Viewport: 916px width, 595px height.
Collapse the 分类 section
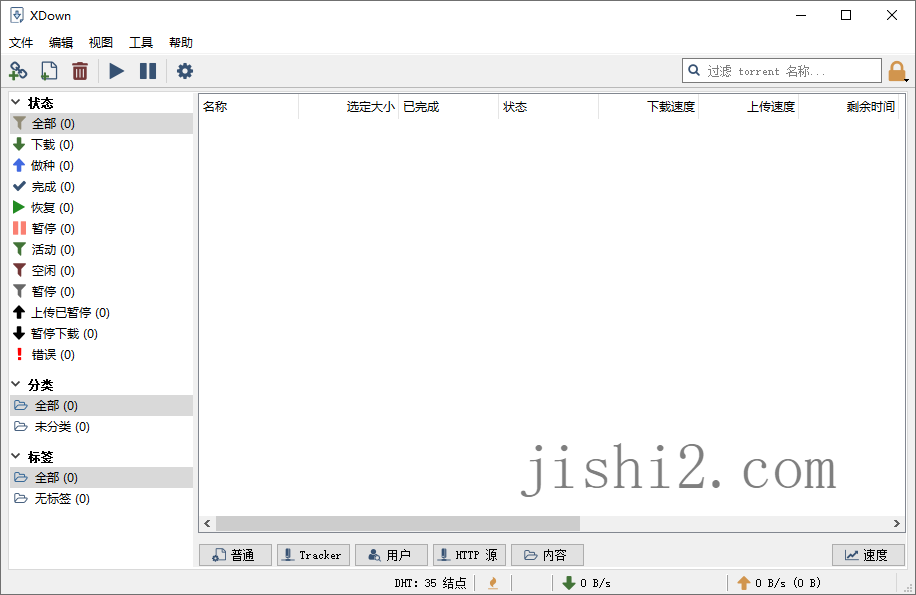click(x=16, y=385)
